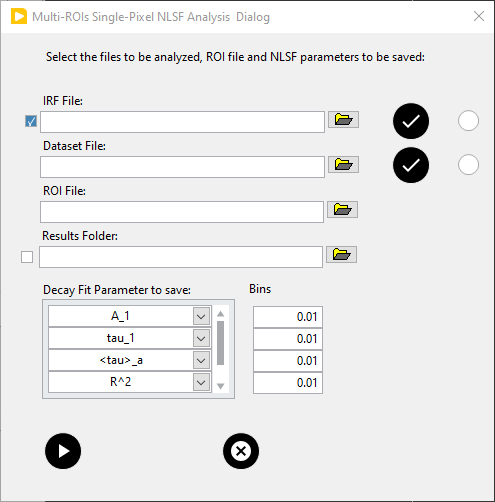Image resolution: width=495 pixels, height=502 pixels.
Task: Click the parameter list scrollbar thumb
Action: (220, 343)
